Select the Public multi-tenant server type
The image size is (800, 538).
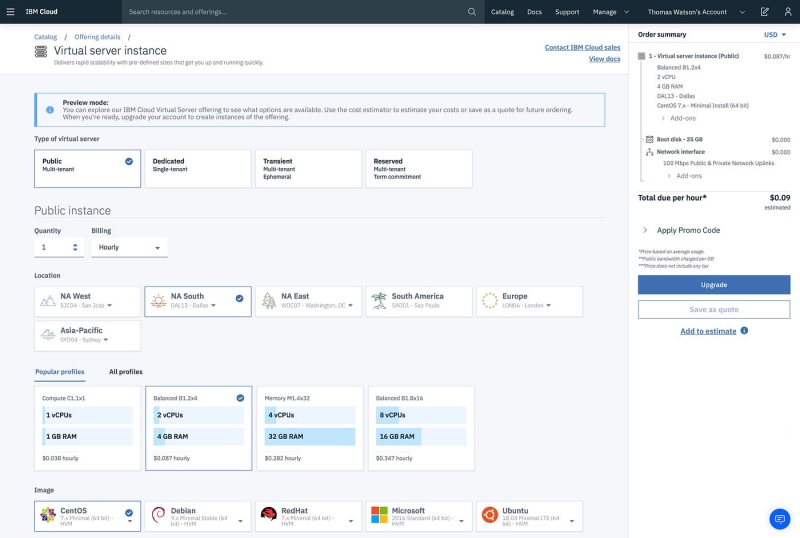tap(87, 168)
